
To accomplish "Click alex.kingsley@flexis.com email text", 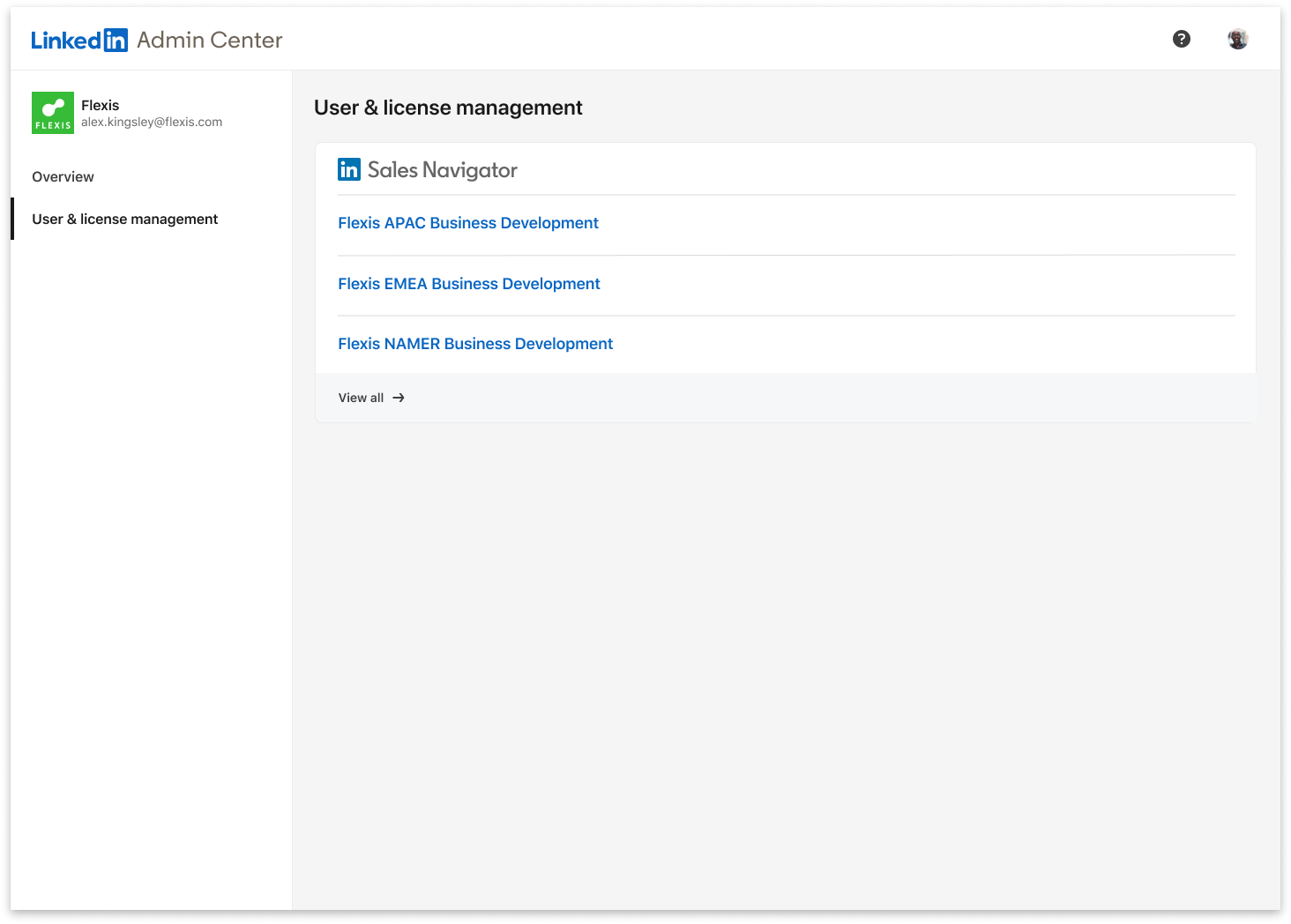I will click(152, 123).
